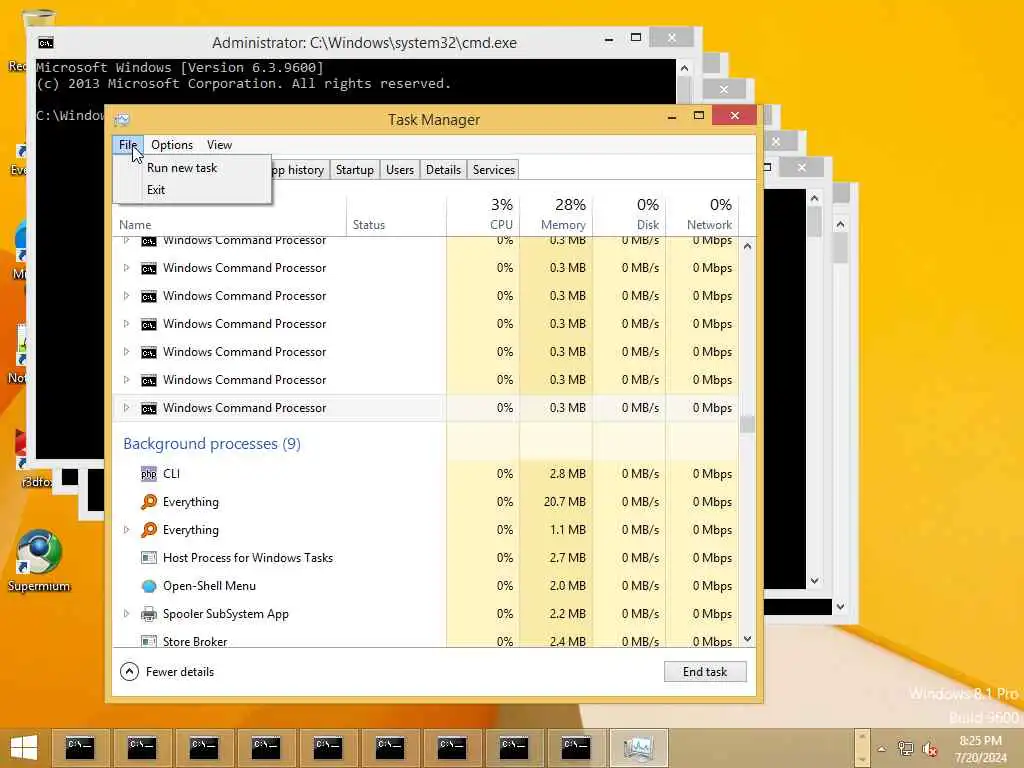Sort by the Network column header
The height and width of the screenshot is (768, 1024).
[x=702, y=215]
